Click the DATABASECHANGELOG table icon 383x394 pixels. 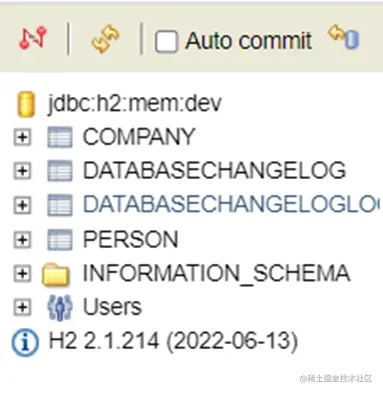click(60, 171)
